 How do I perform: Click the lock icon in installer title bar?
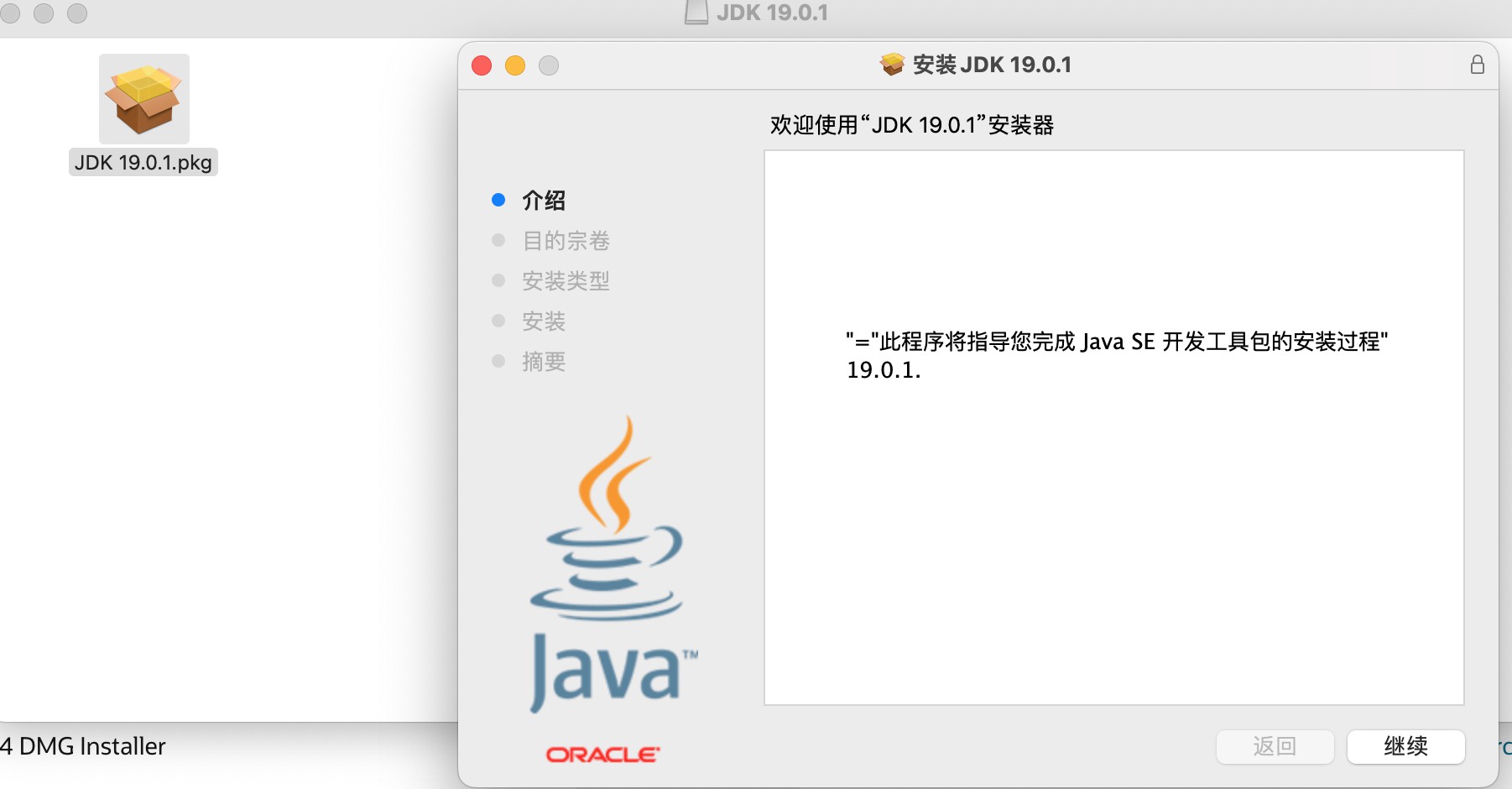1477,65
